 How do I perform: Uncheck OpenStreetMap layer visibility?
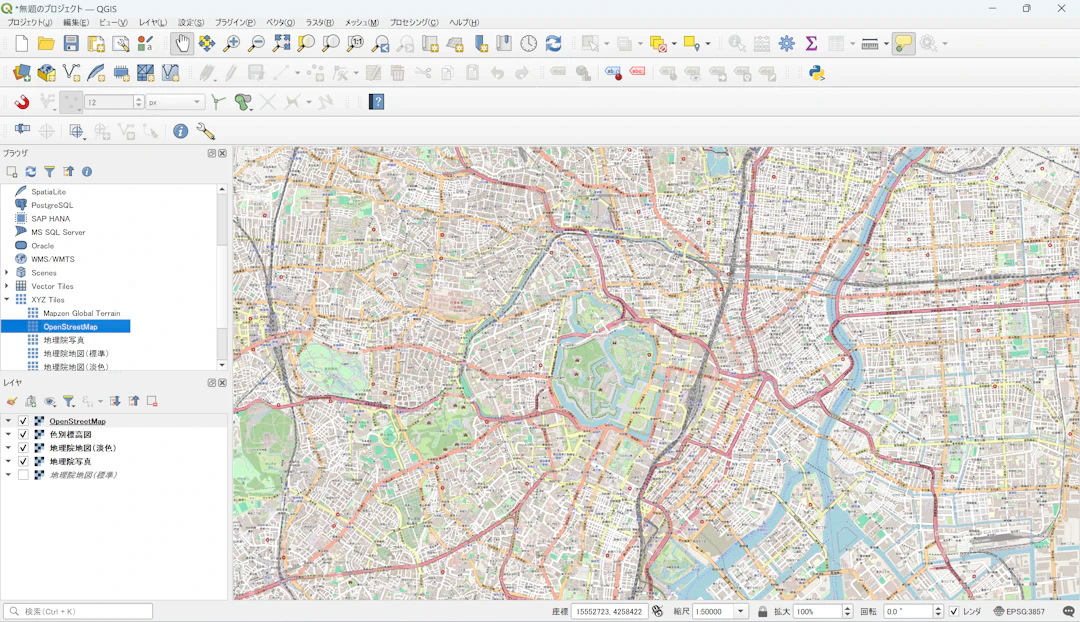(23, 421)
